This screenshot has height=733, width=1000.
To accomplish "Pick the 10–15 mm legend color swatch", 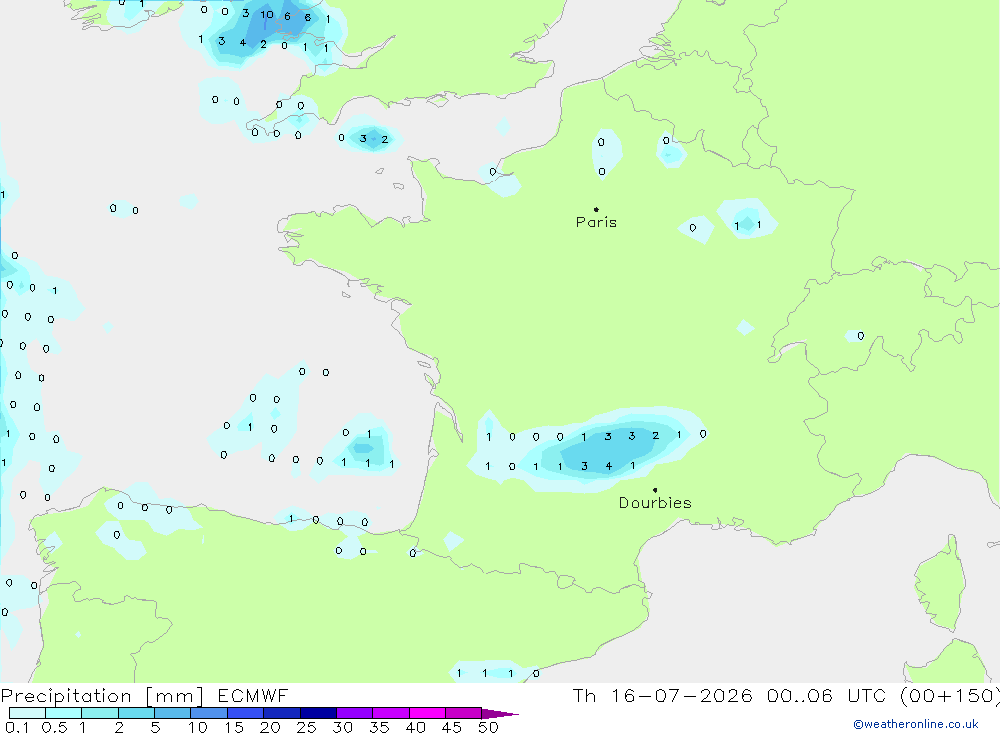I will (209, 713).
